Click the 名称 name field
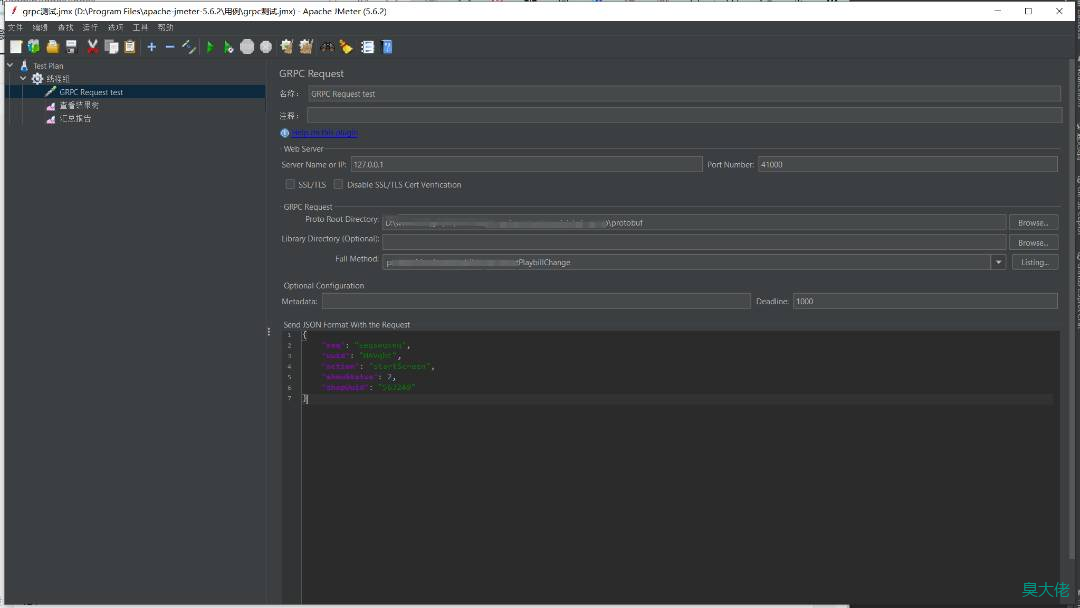The image size is (1080, 608). 684,94
